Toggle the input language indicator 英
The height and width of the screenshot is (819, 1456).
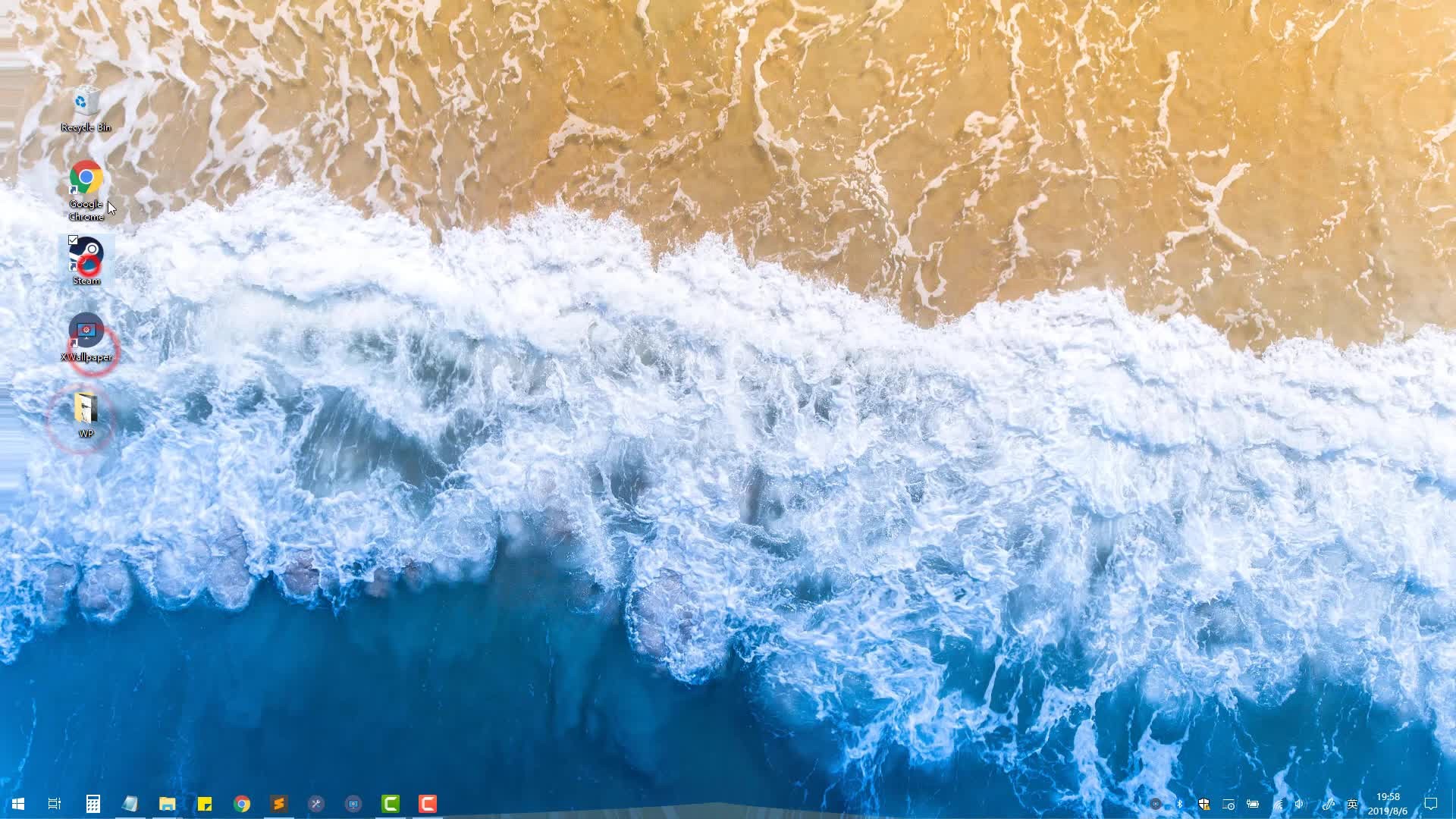[1352, 804]
